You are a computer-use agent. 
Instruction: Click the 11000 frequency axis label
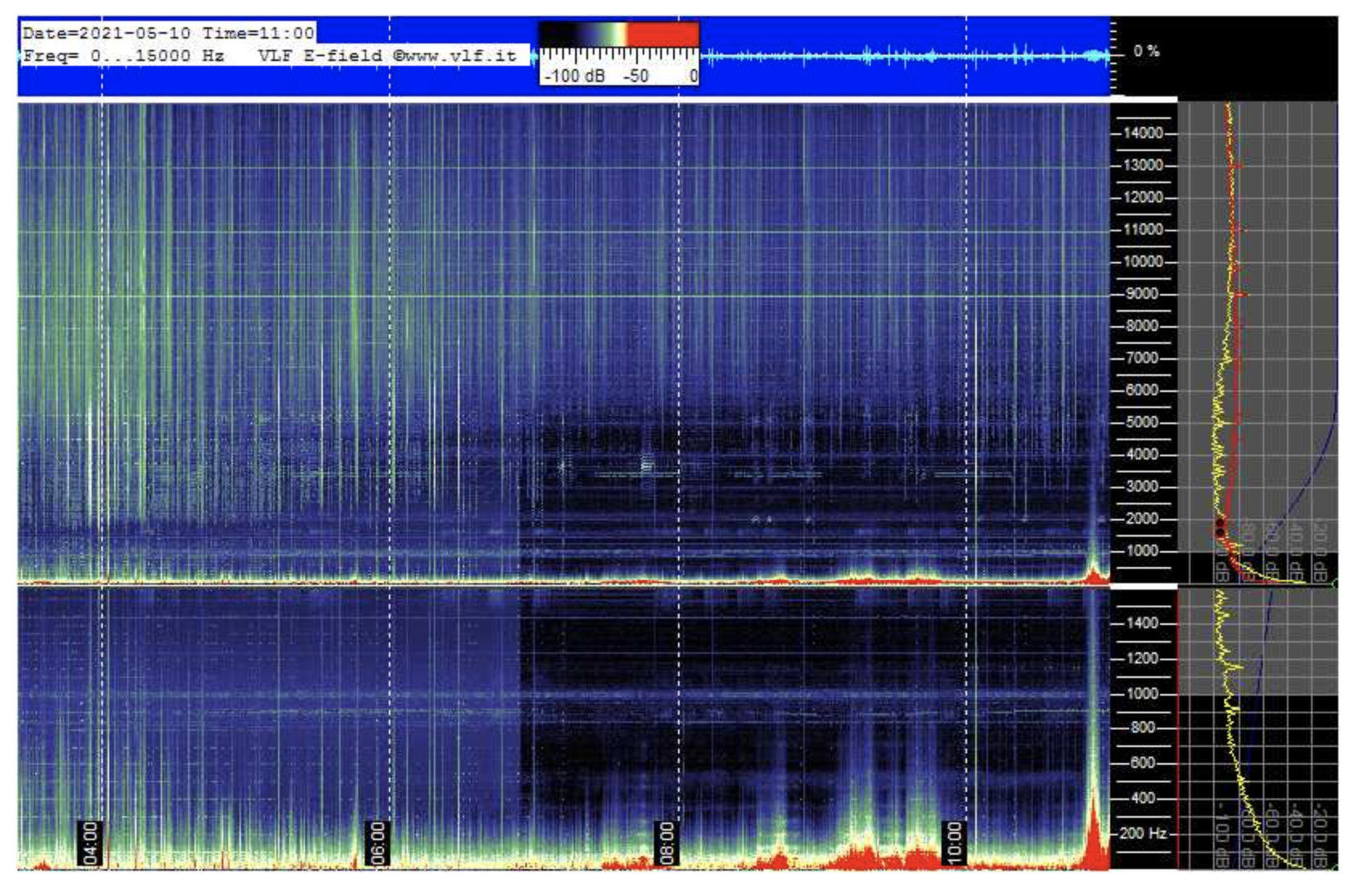click(x=1142, y=230)
